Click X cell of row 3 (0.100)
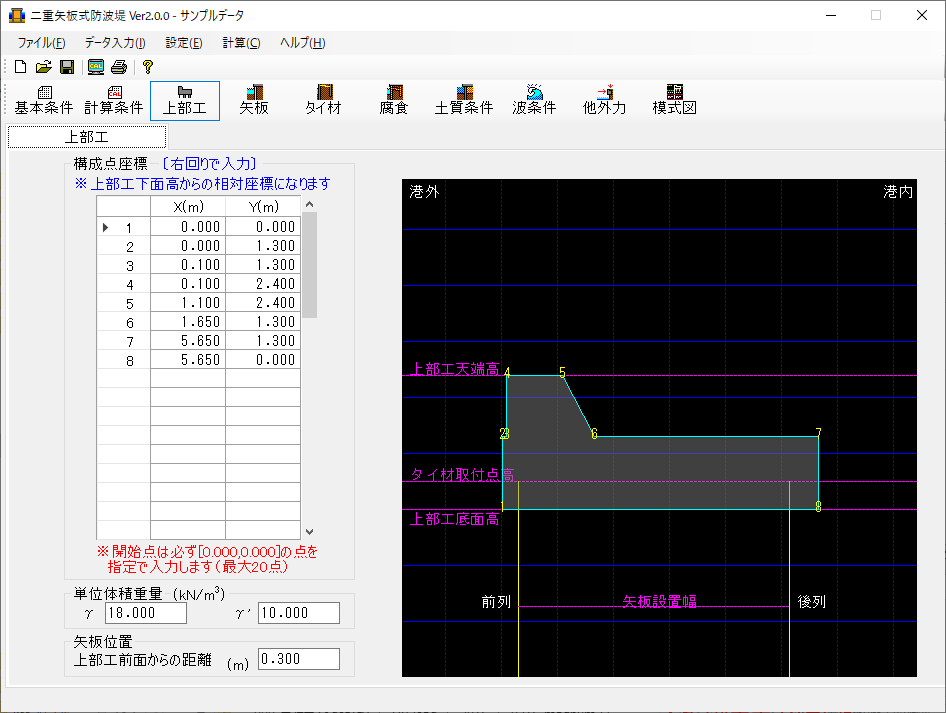 [188, 265]
